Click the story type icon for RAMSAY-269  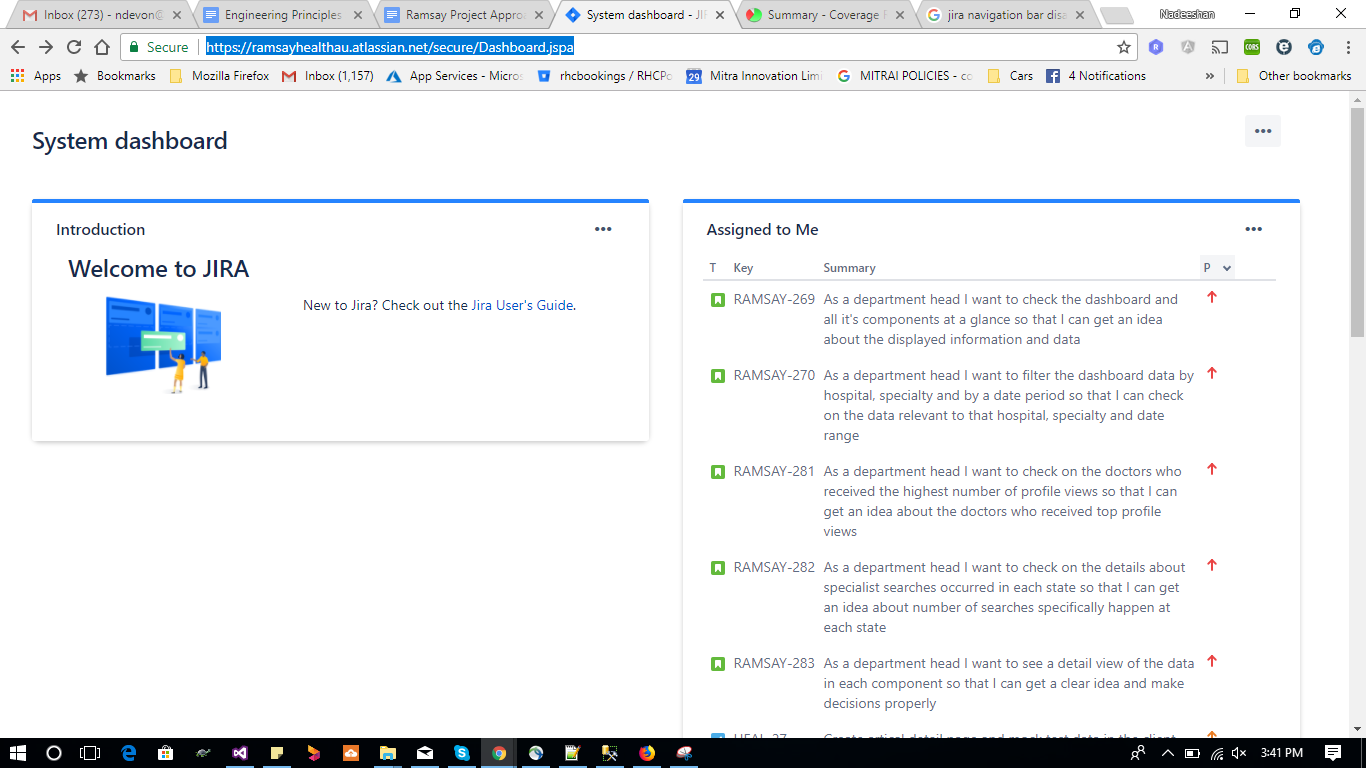[717, 300]
